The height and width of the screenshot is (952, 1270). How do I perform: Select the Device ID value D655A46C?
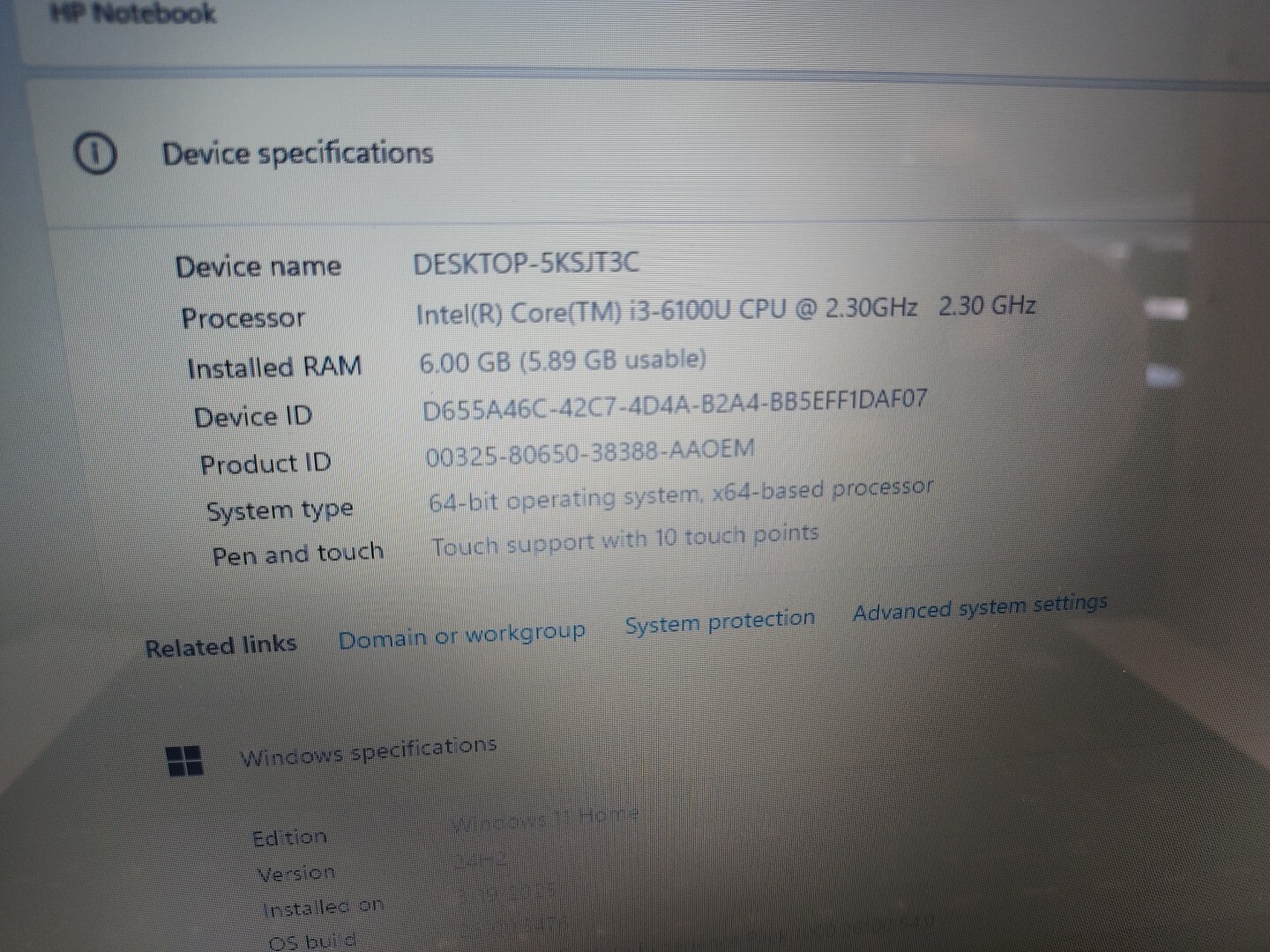(x=675, y=405)
